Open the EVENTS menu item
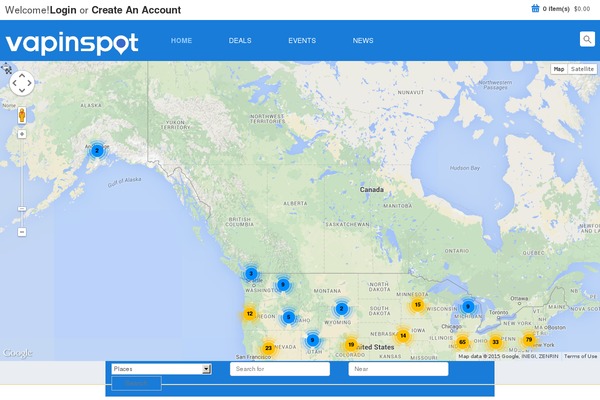This screenshot has width=600, height=400. coord(302,41)
